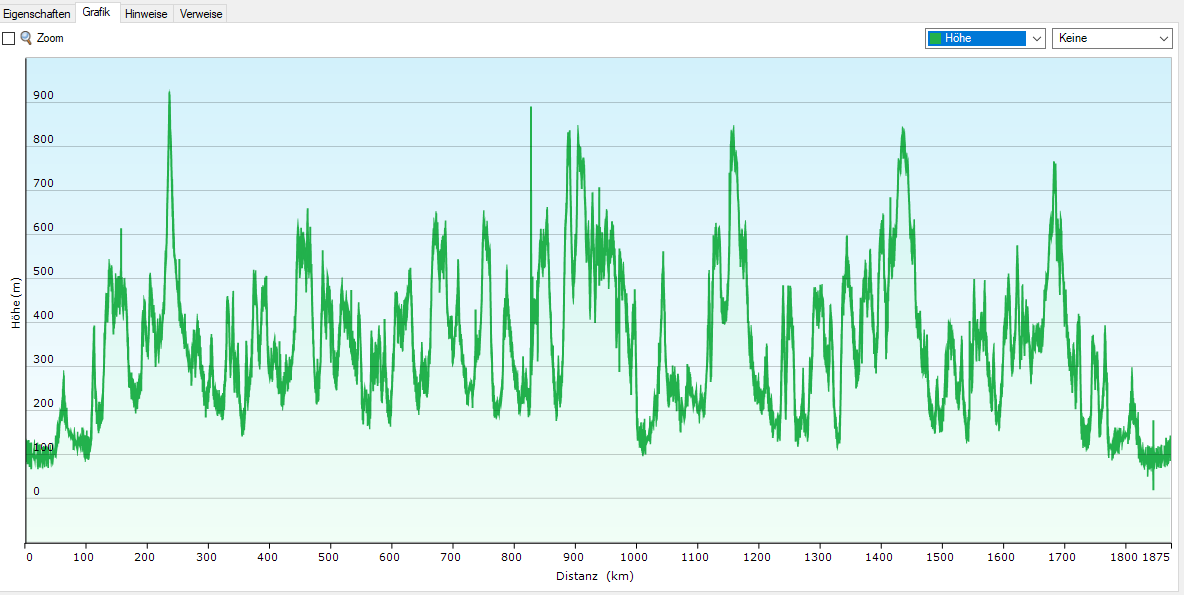Click the 900 label on height axis
Viewport: 1184px width, 595px height.
(43, 97)
